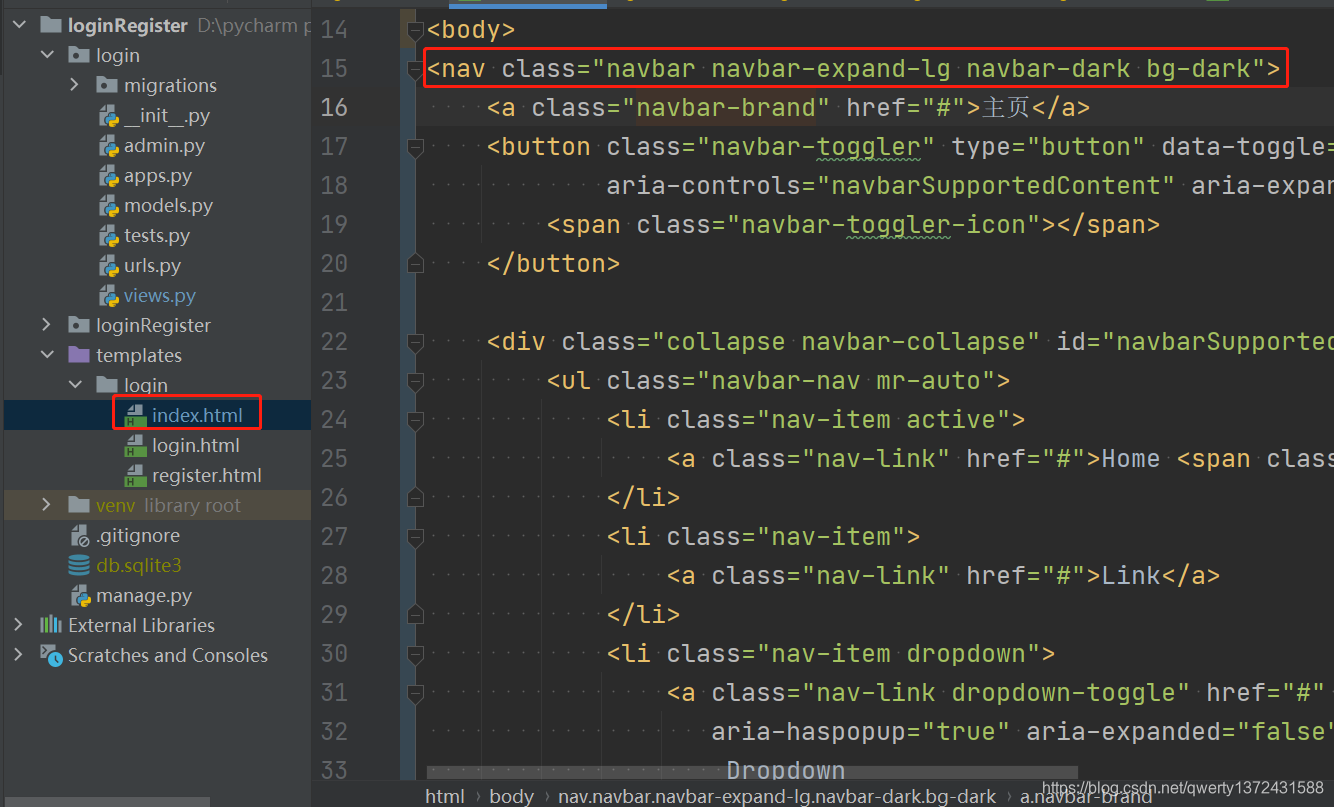Click the navbar-brand class text on line 16

tap(725, 108)
